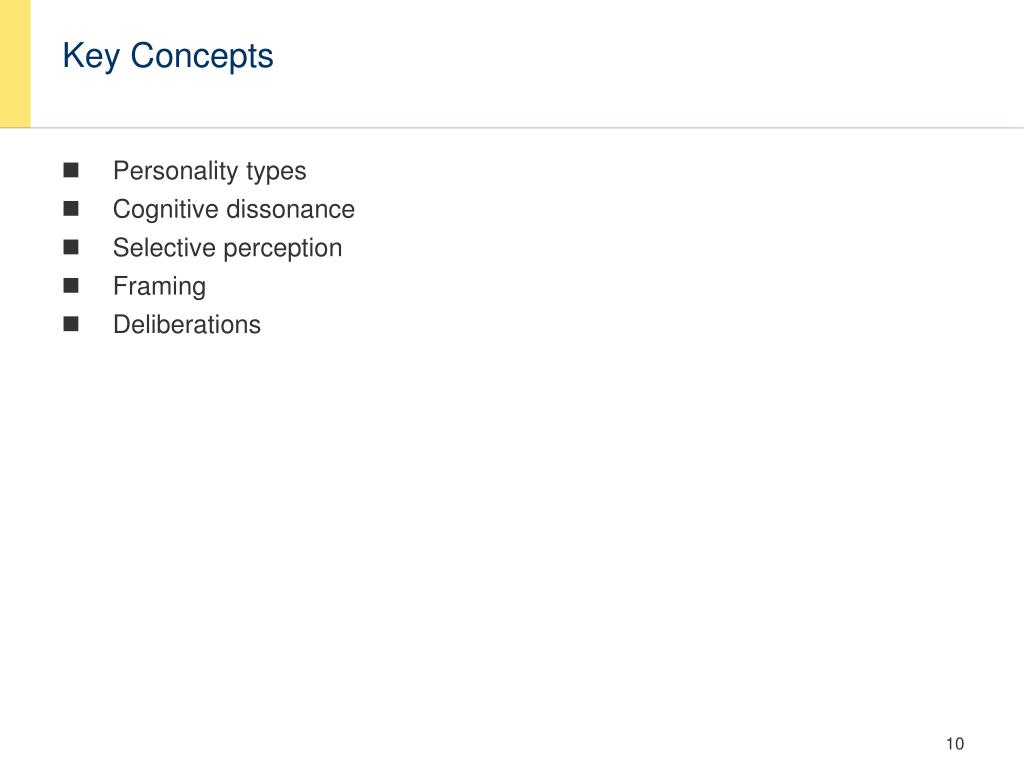Click the yellow accent bar beside title
The width and height of the screenshot is (1024, 768).
click(15, 64)
